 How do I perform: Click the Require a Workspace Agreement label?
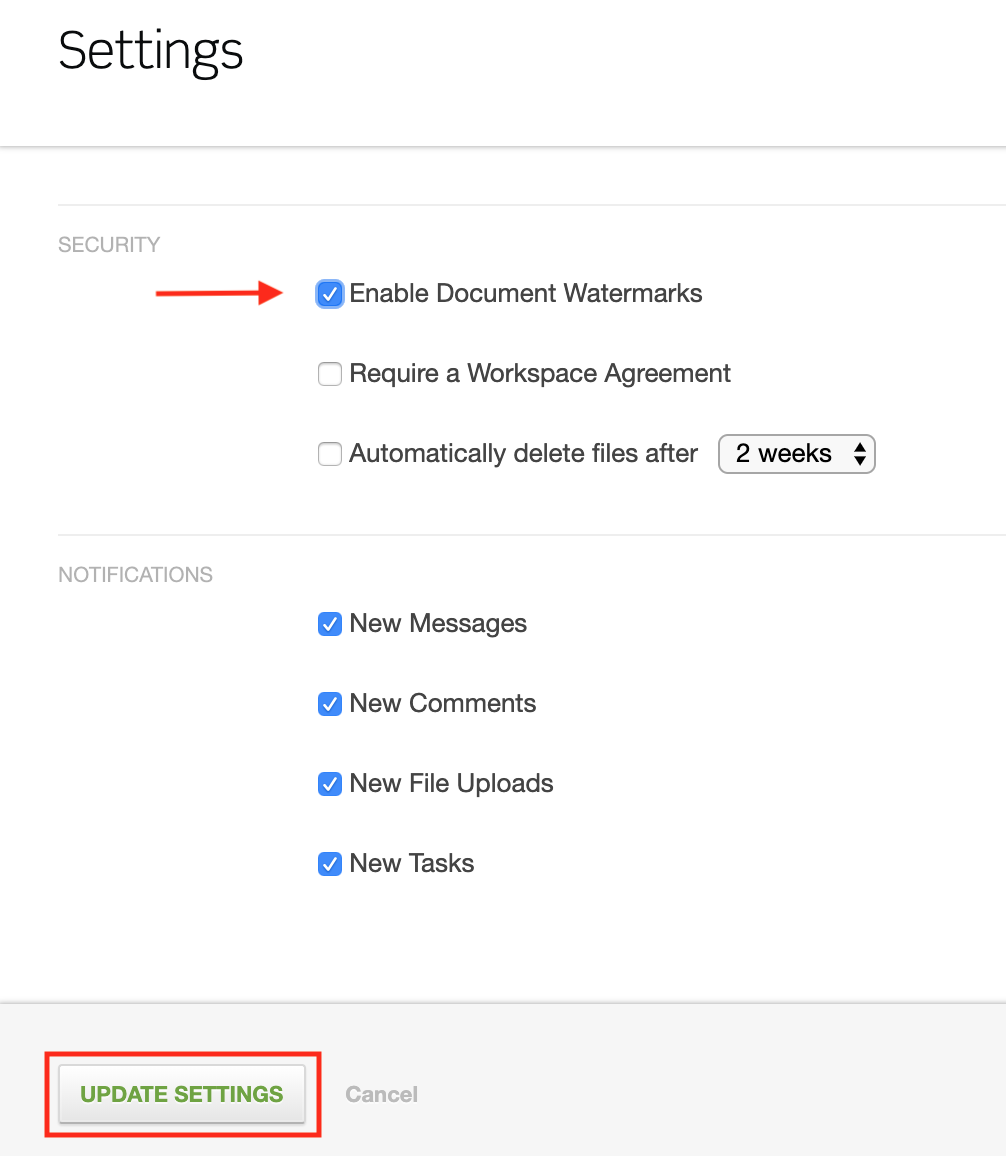point(539,373)
